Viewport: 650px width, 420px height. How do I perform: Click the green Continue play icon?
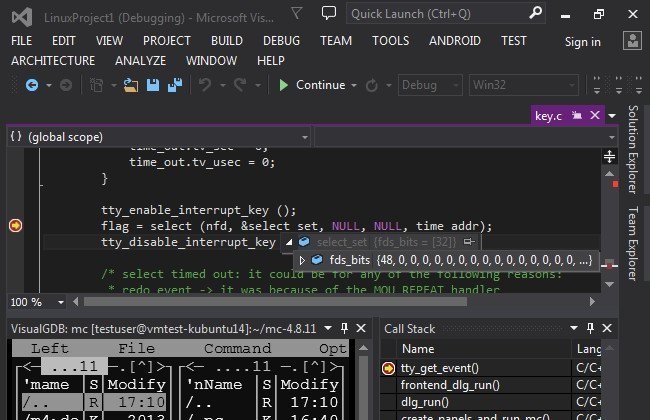pyautogui.click(x=284, y=85)
